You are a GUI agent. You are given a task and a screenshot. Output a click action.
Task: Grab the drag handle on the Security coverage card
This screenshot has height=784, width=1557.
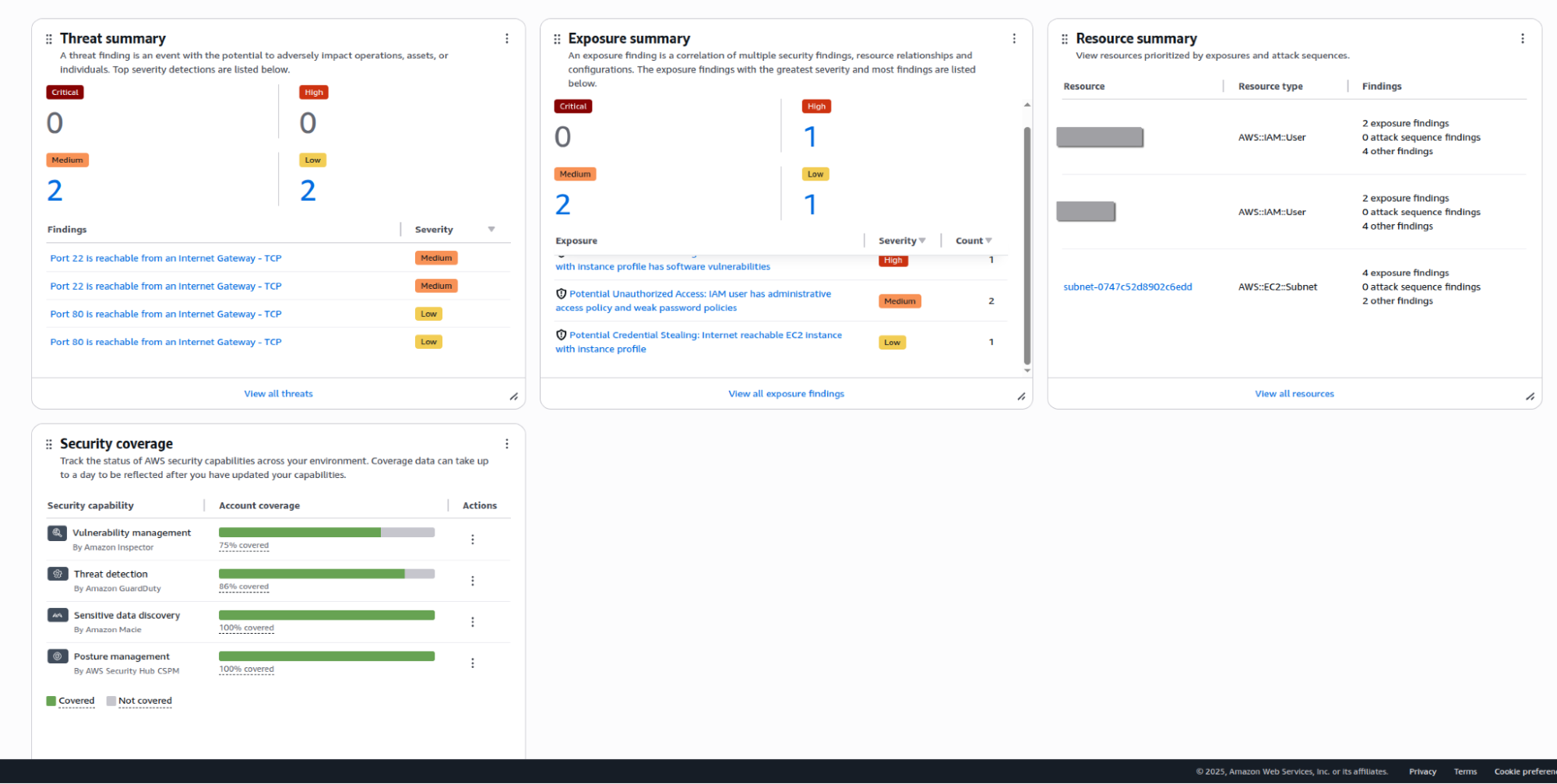[48, 443]
